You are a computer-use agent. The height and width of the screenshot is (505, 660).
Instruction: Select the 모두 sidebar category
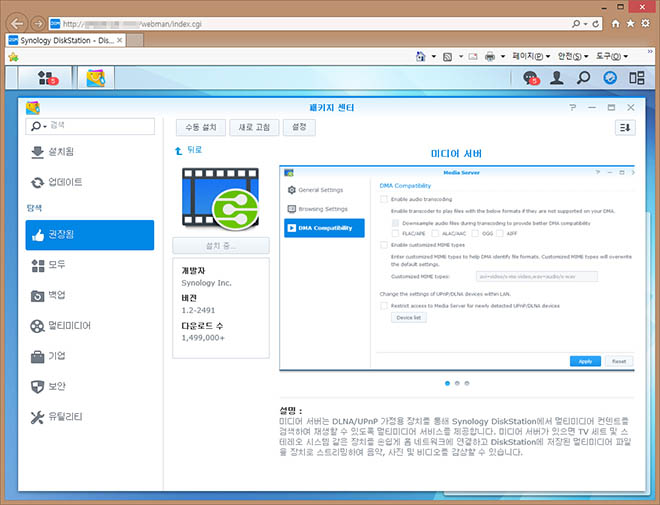pyautogui.click(x=90, y=265)
